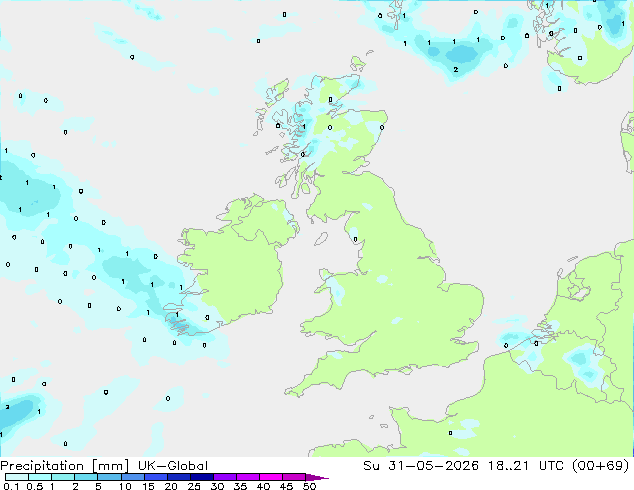Select the 5–10 mm legend color

109,477
